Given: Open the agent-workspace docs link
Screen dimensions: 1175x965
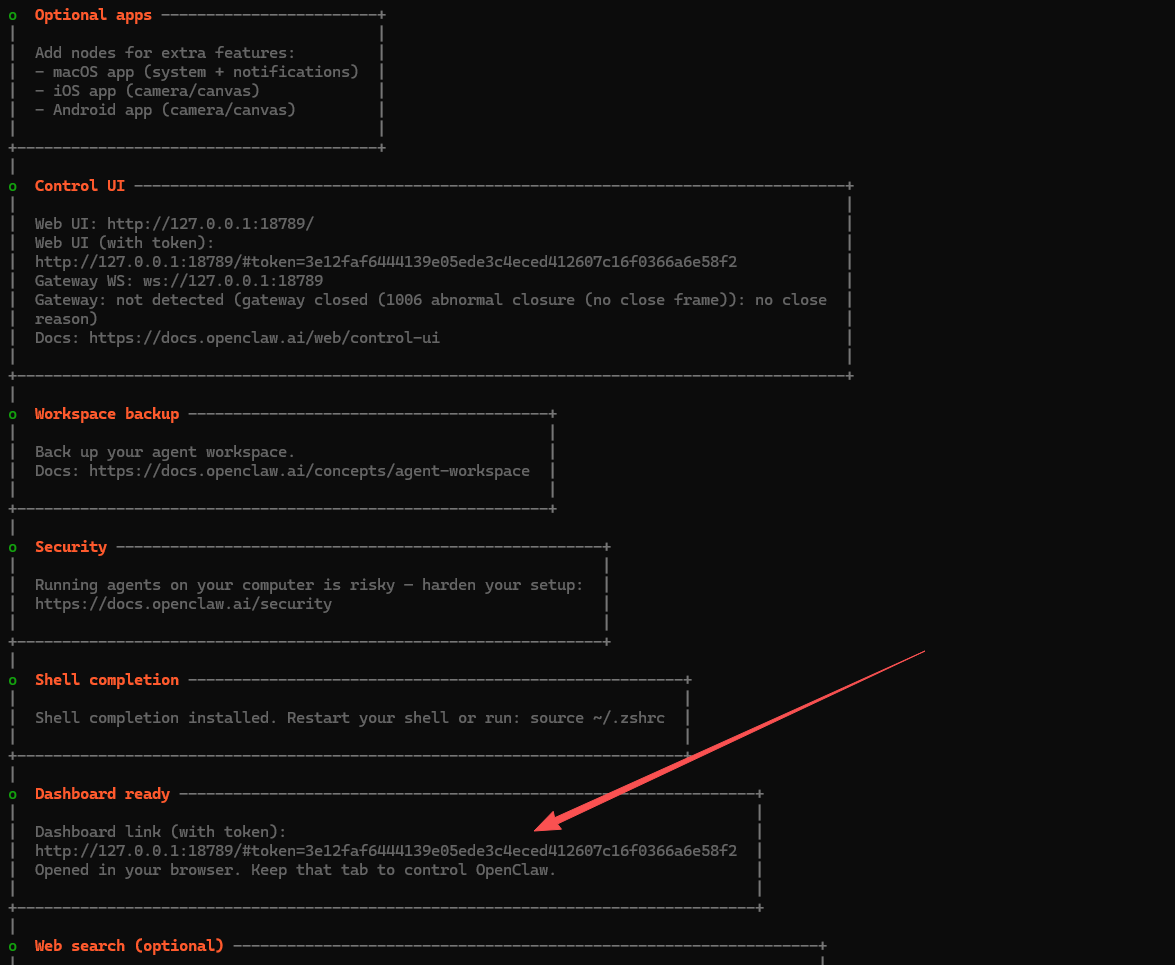Looking at the screenshot, I should point(309,471).
